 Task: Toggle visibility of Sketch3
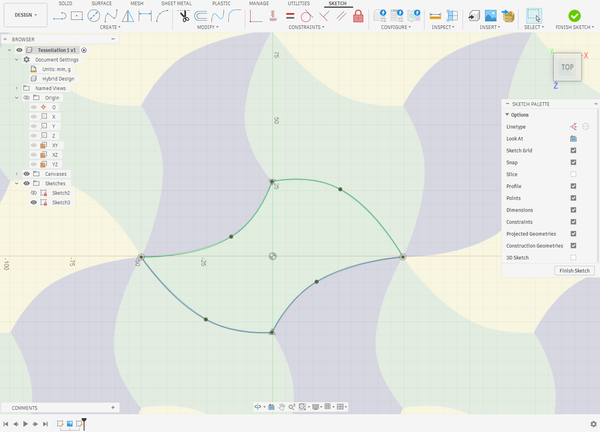click(x=34, y=202)
